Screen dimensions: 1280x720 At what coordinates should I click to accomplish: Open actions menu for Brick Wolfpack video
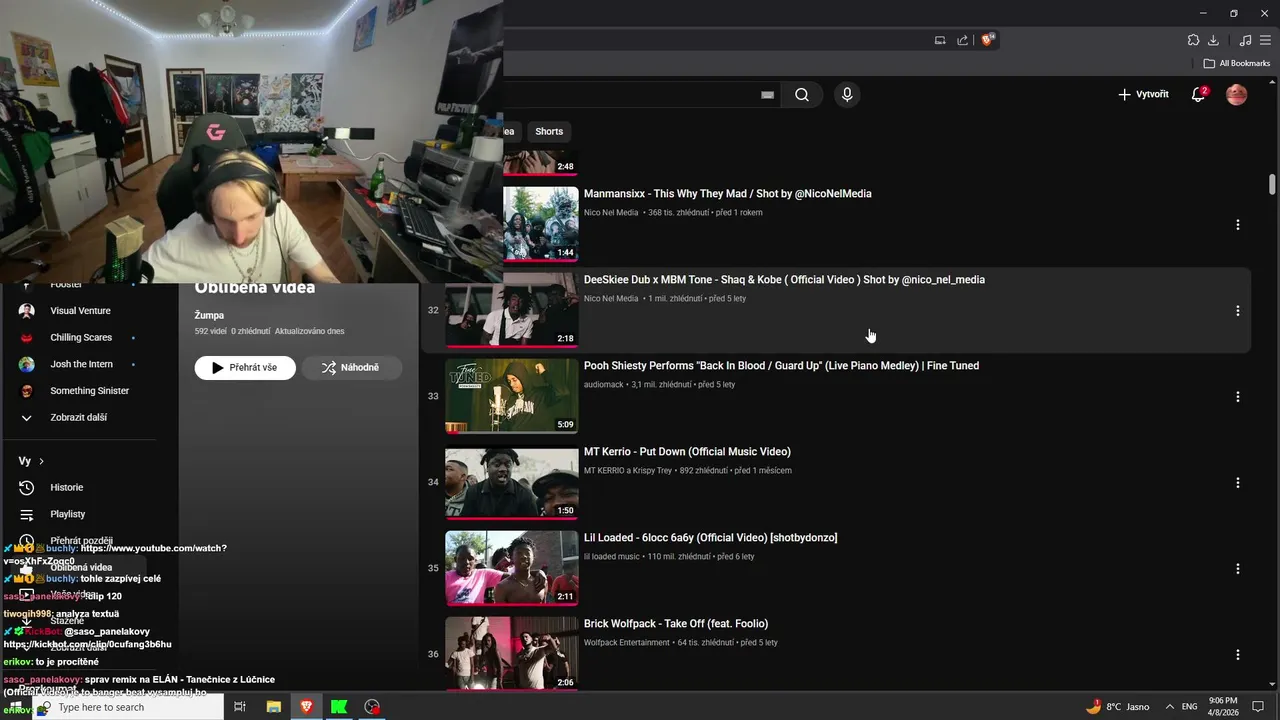pos(1238,655)
